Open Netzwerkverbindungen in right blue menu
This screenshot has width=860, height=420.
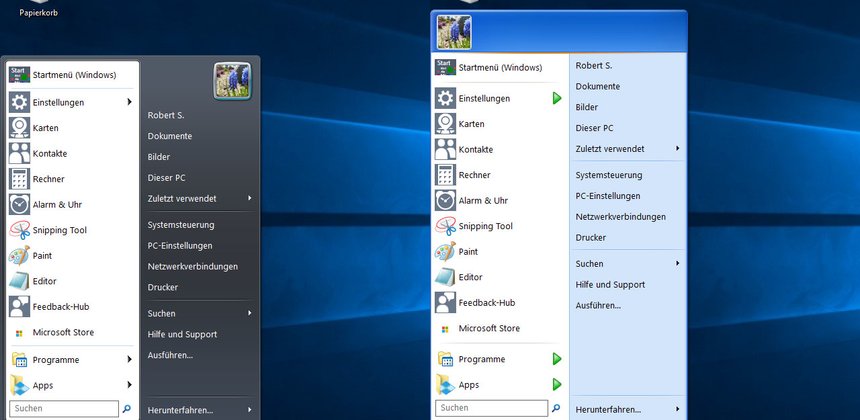click(621, 217)
